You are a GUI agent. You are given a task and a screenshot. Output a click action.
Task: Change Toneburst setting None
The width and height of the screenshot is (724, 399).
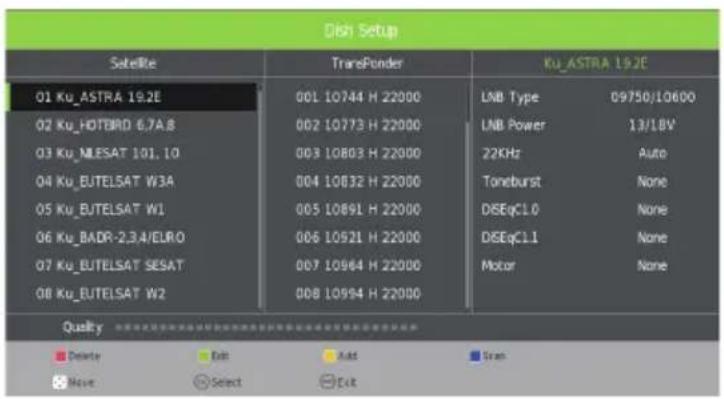click(x=652, y=181)
